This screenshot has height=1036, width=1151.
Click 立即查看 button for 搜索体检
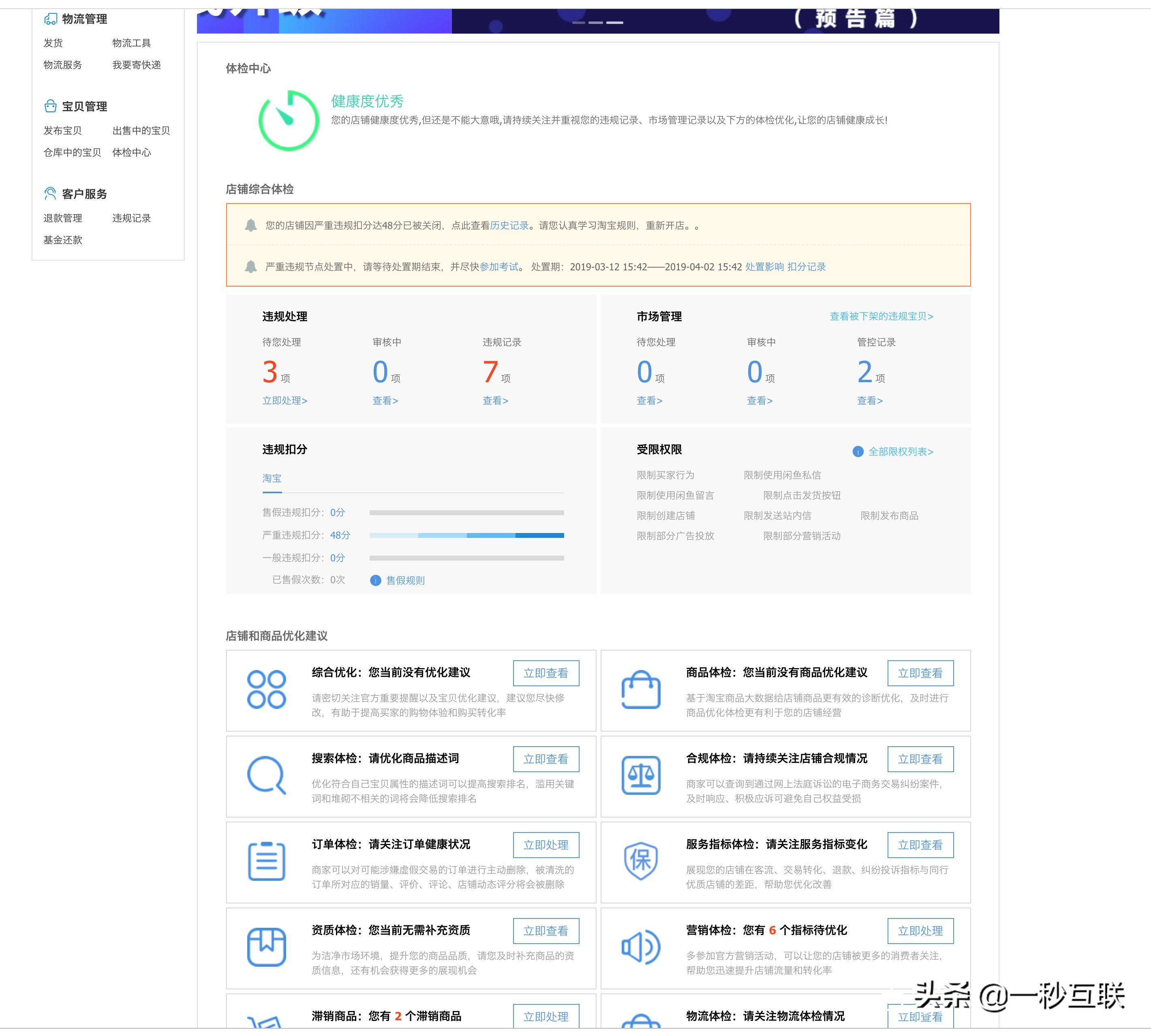point(546,759)
